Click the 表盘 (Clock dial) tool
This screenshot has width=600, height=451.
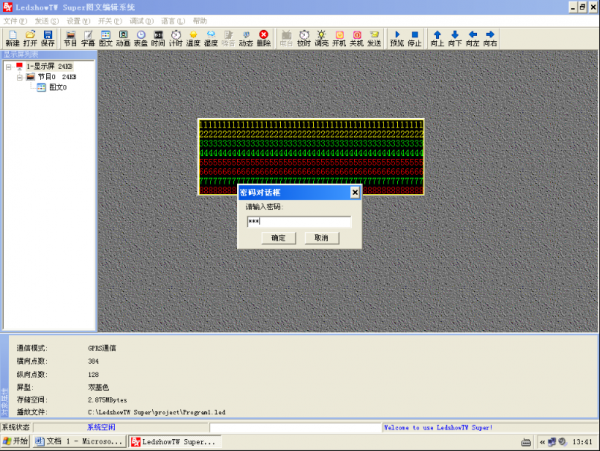click(141, 38)
